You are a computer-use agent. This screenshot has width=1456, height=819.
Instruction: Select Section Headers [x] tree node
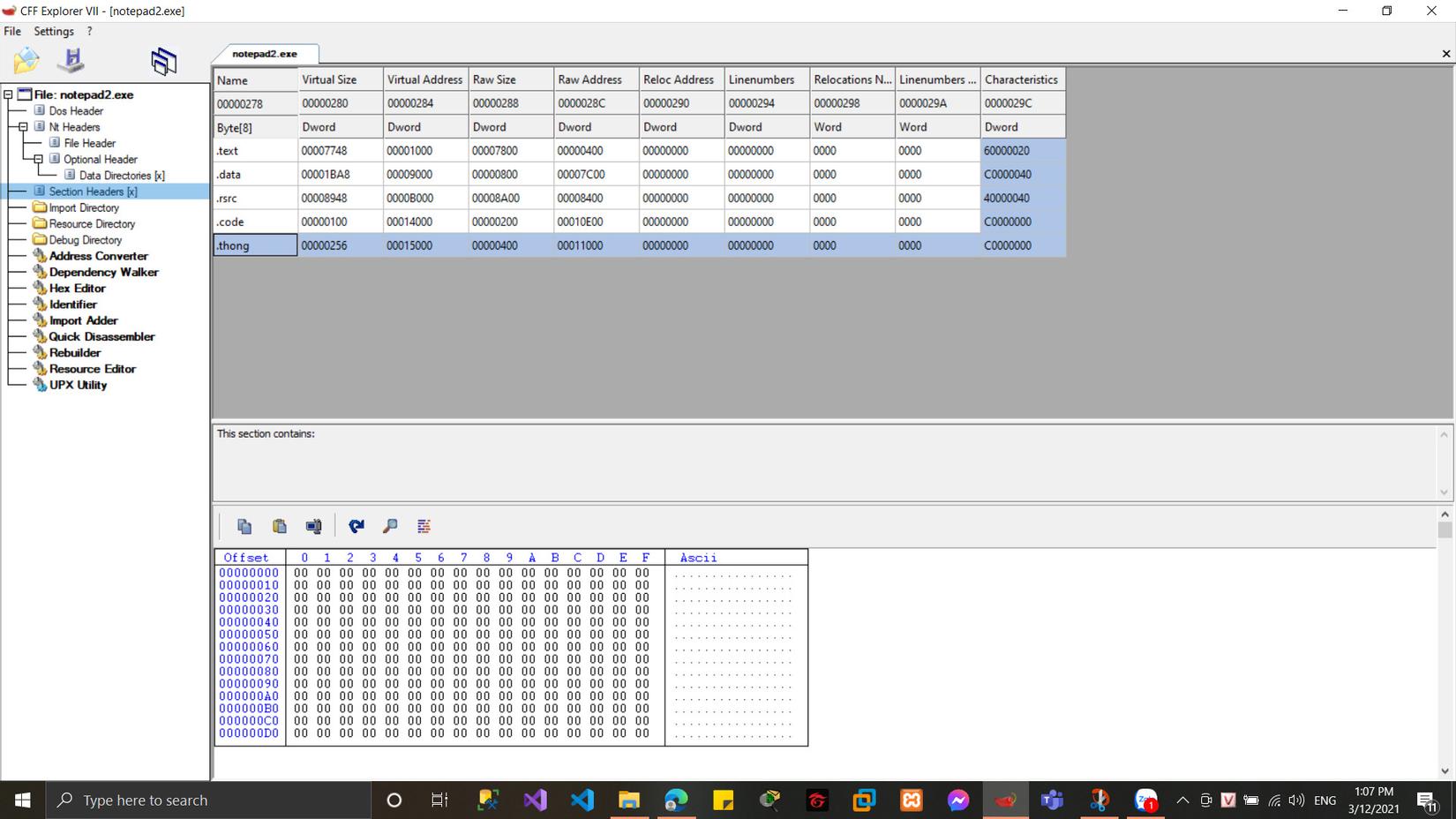(93, 192)
